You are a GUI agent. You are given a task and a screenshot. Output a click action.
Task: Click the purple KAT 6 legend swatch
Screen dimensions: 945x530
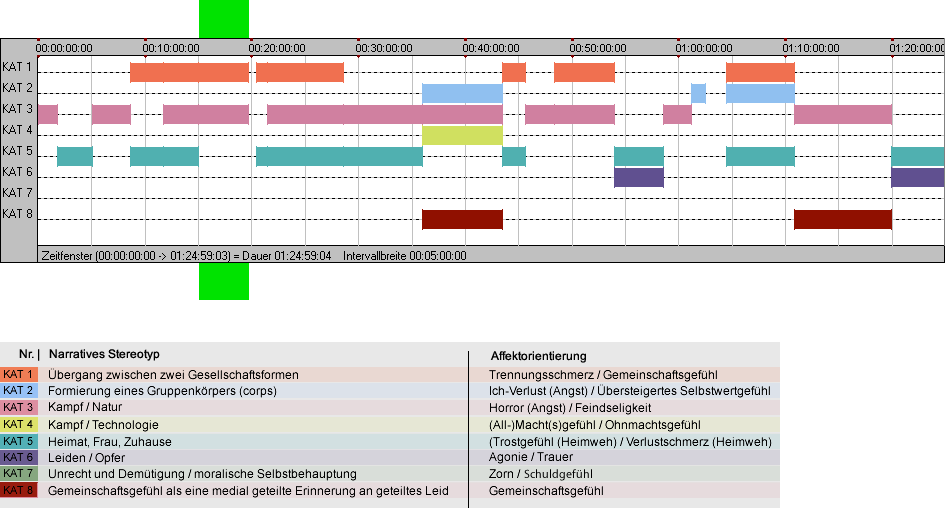pyautogui.click(x=19, y=458)
